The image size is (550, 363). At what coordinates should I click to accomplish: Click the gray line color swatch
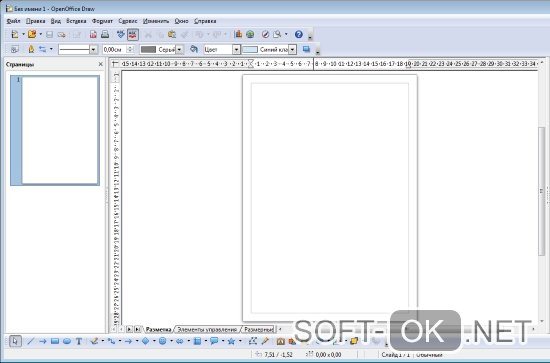click(x=148, y=49)
